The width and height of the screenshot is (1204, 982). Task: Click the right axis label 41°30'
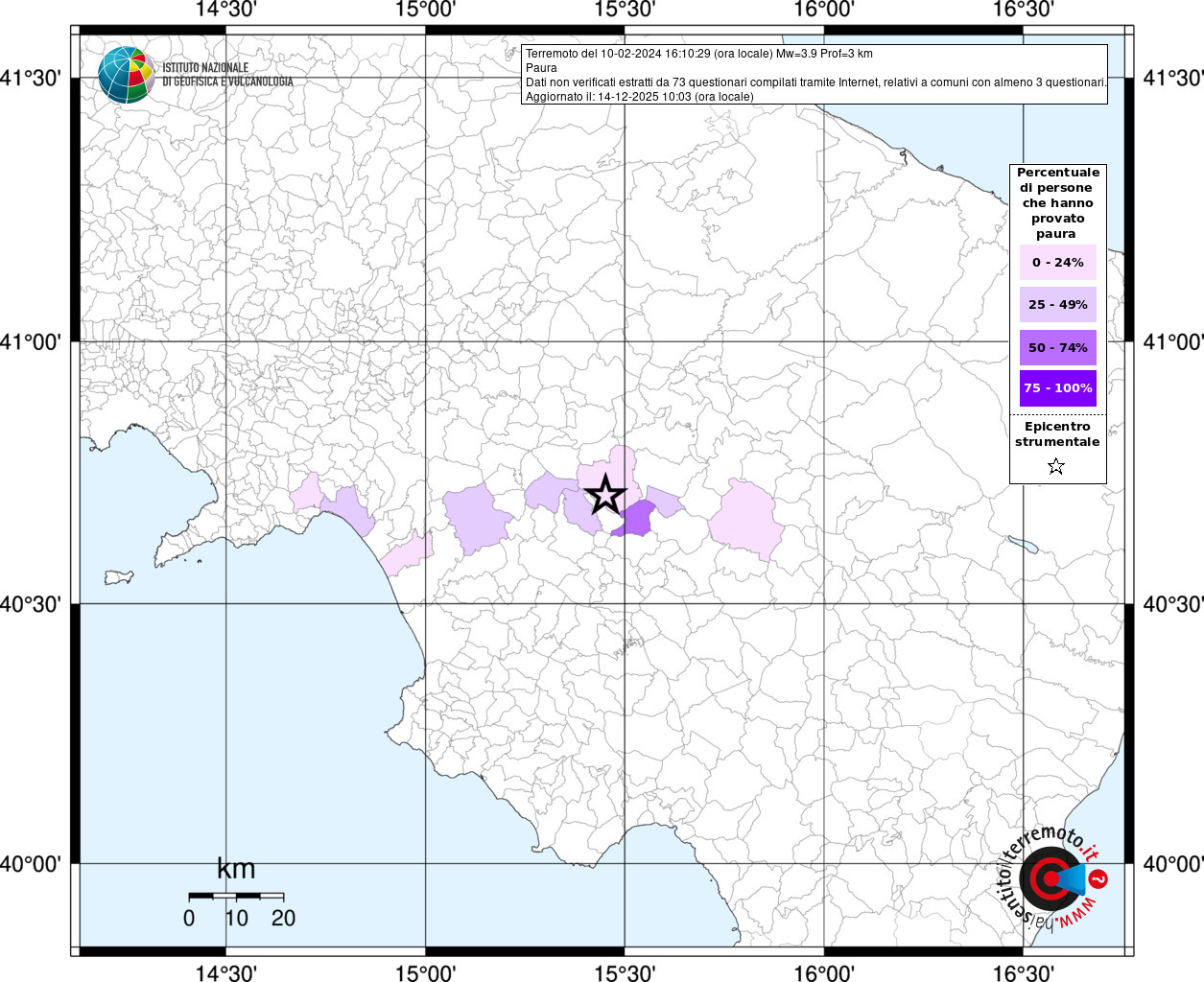pos(1172,78)
